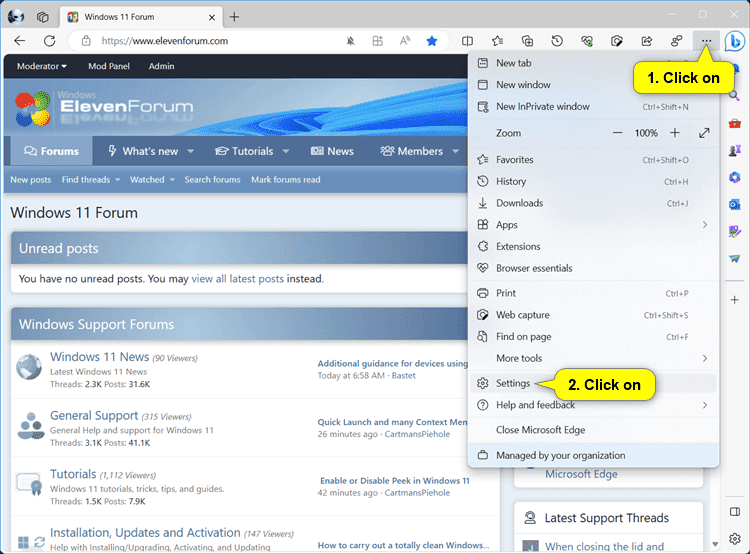Expand the Find threads dropdown
The image size is (750, 554).
tap(90, 180)
